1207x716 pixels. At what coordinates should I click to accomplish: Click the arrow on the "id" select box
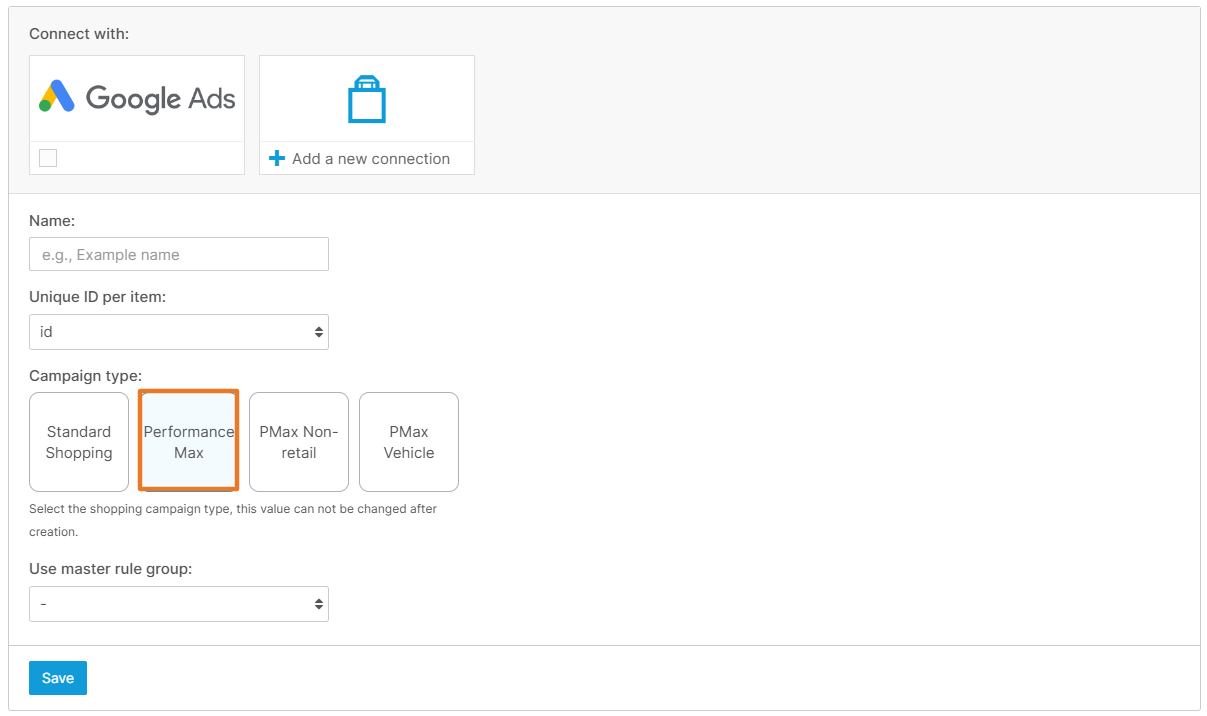(318, 332)
